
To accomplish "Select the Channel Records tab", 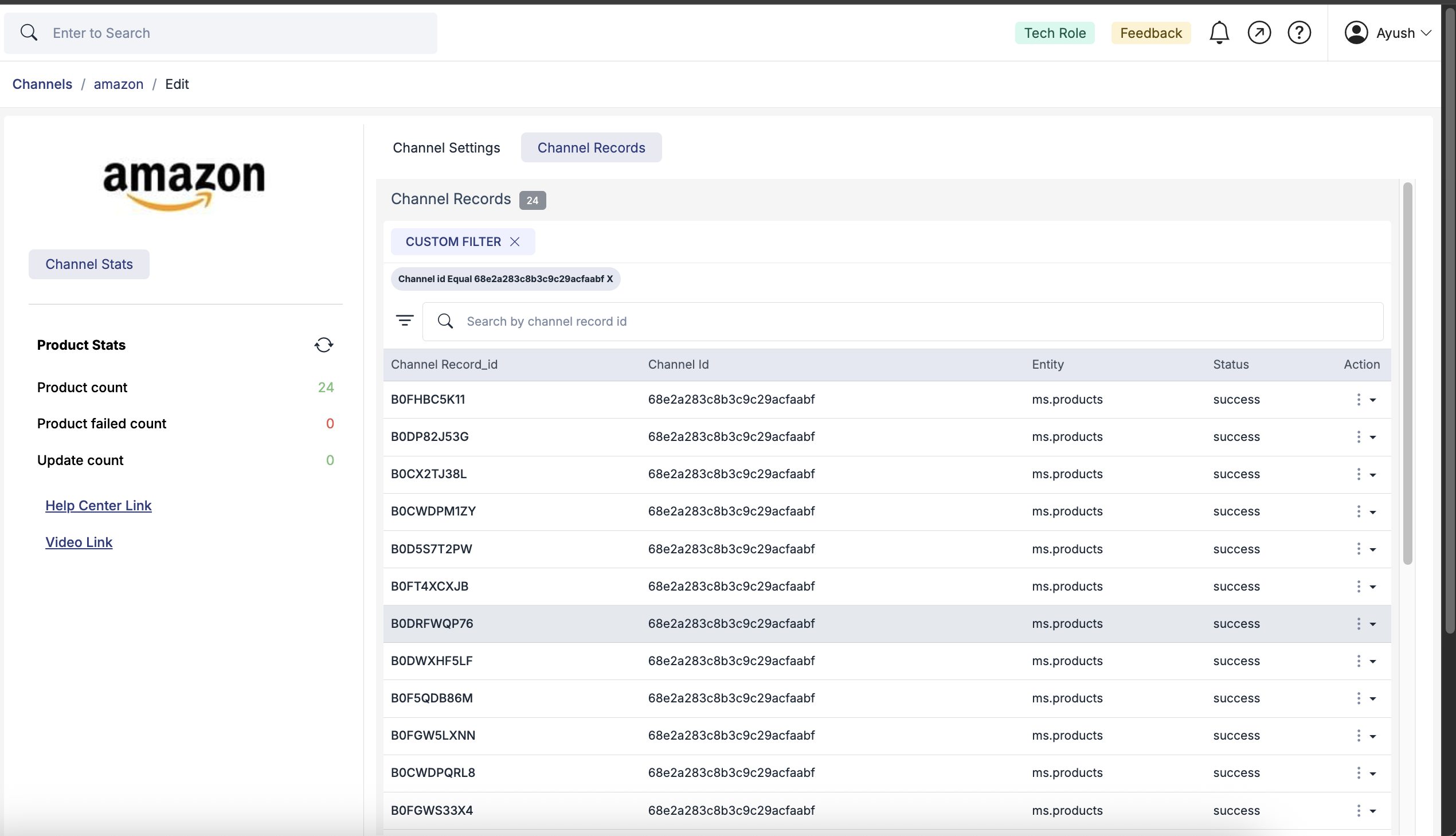I will pyautogui.click(x=591, y=147).
